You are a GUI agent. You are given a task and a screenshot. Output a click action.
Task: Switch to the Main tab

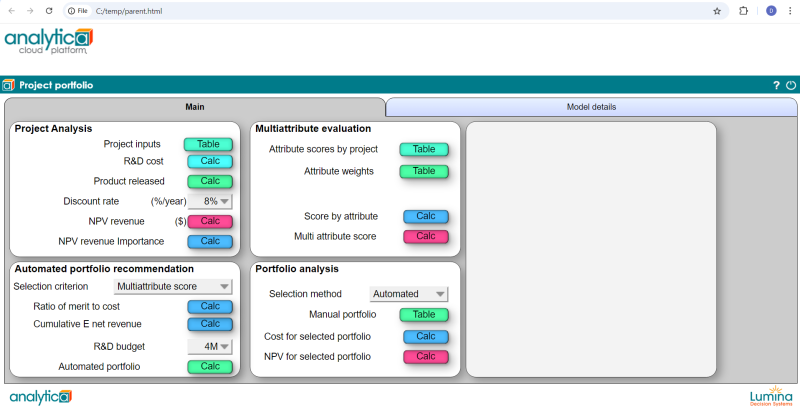[x=195, y=107]
